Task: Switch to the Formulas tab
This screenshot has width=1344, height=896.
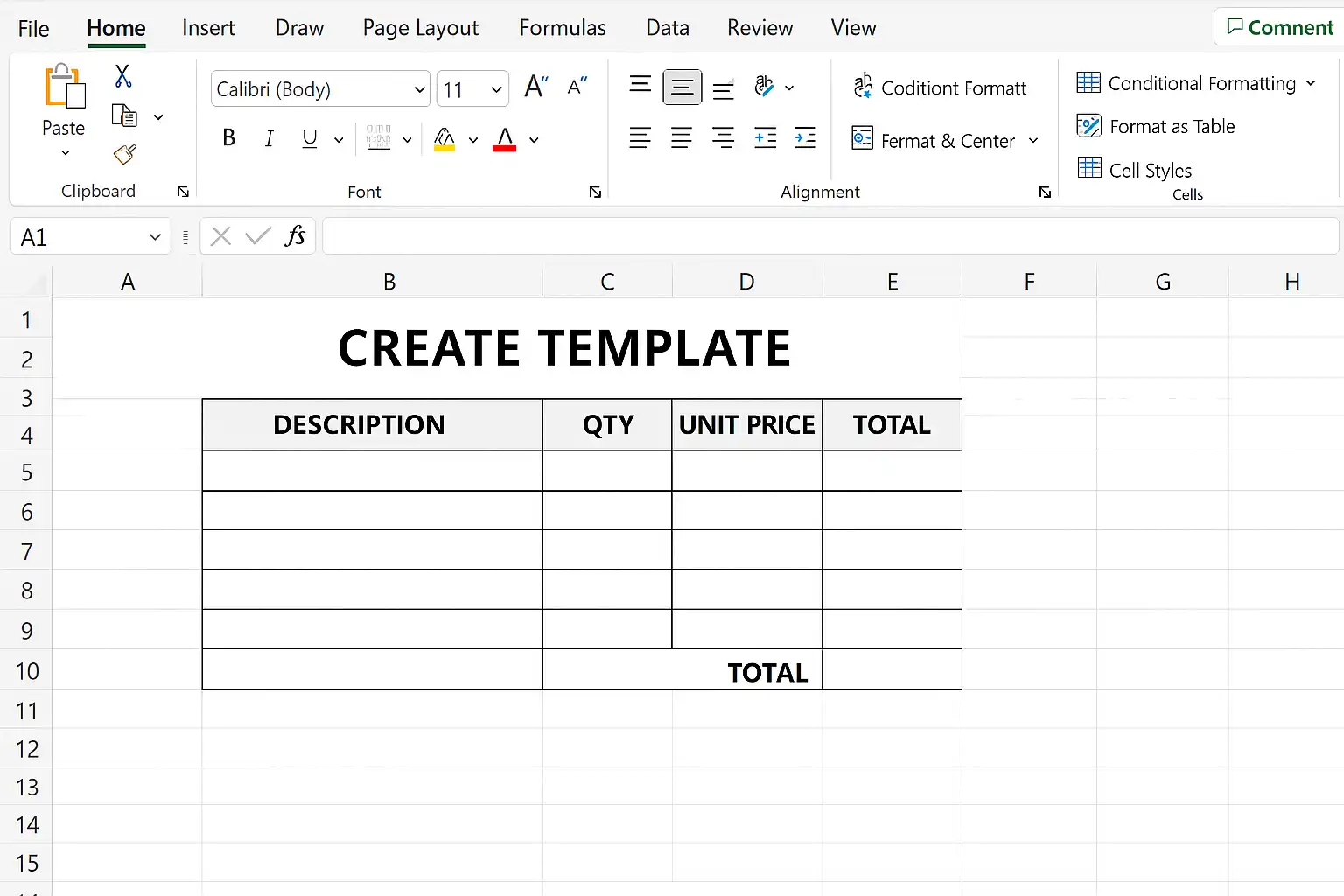Action: point(563,28)
